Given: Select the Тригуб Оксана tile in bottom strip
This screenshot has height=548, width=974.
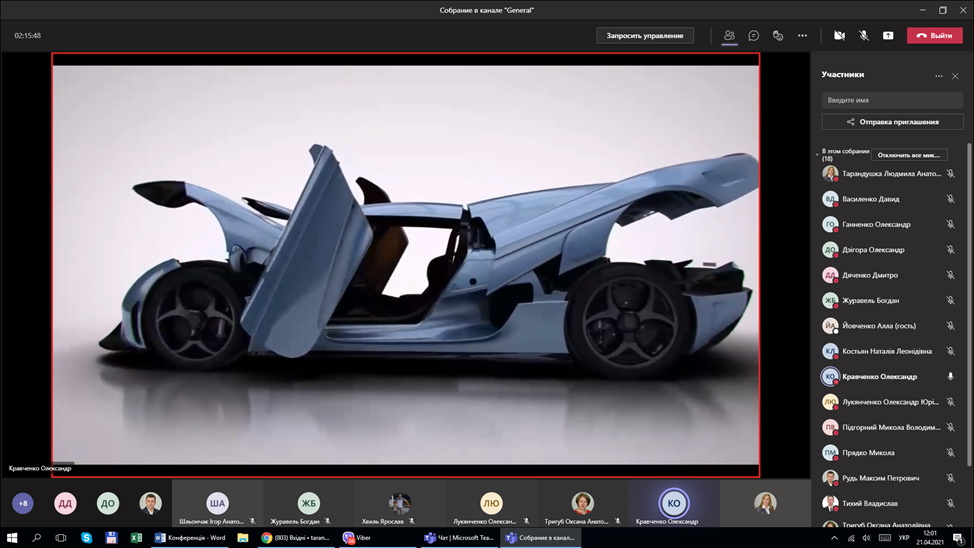Looking at the screenshot, I should 582,503.
